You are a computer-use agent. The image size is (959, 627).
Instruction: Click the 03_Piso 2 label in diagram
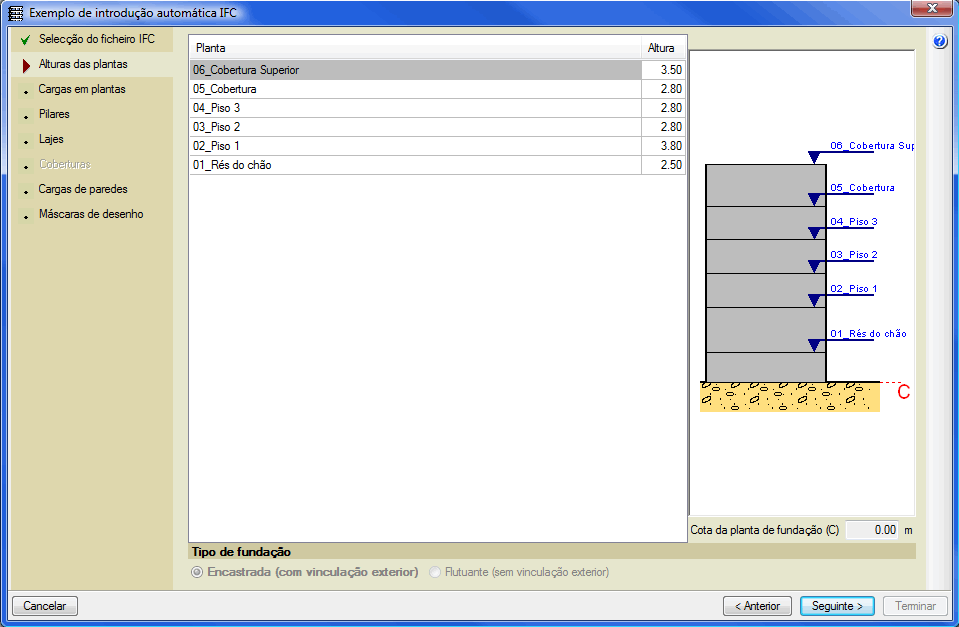[x=854, y=254]
